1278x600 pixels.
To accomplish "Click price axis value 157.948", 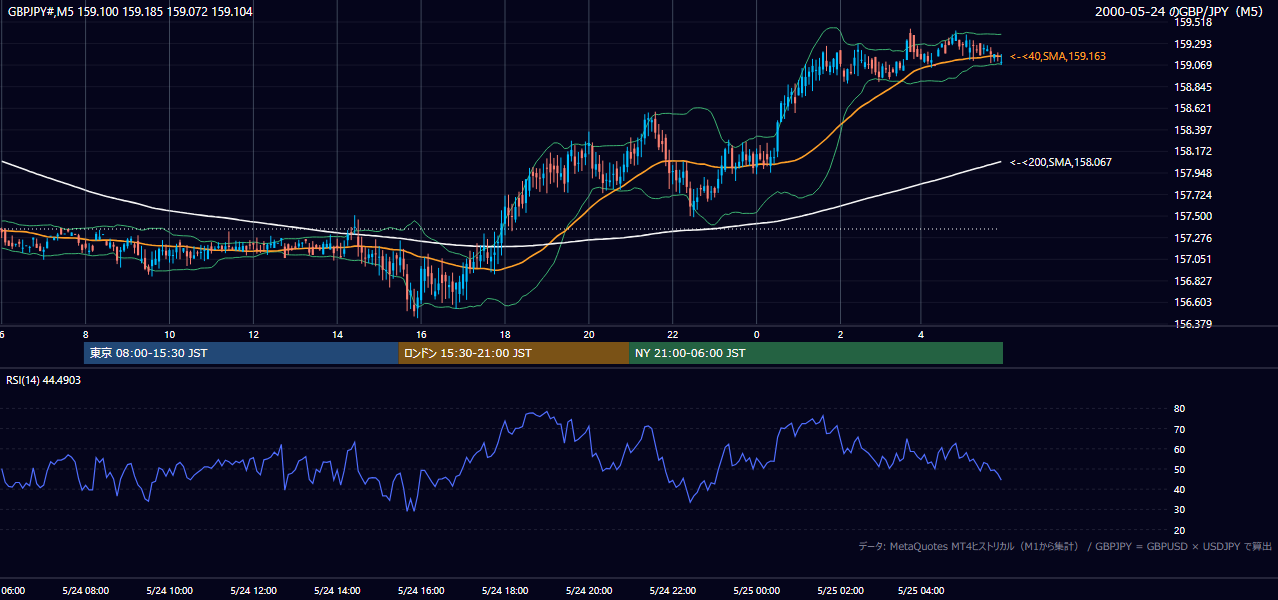I will click(1193, 173).
